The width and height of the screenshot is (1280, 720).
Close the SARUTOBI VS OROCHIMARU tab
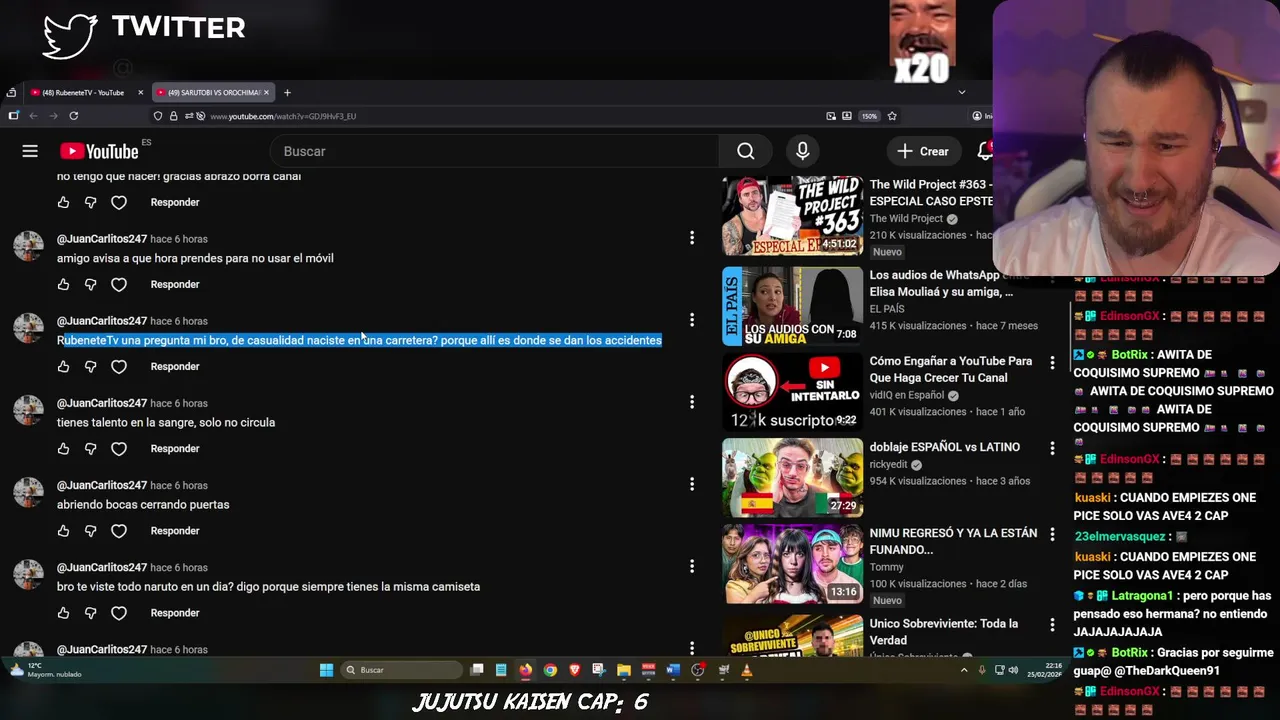click(x=266, y=92)
